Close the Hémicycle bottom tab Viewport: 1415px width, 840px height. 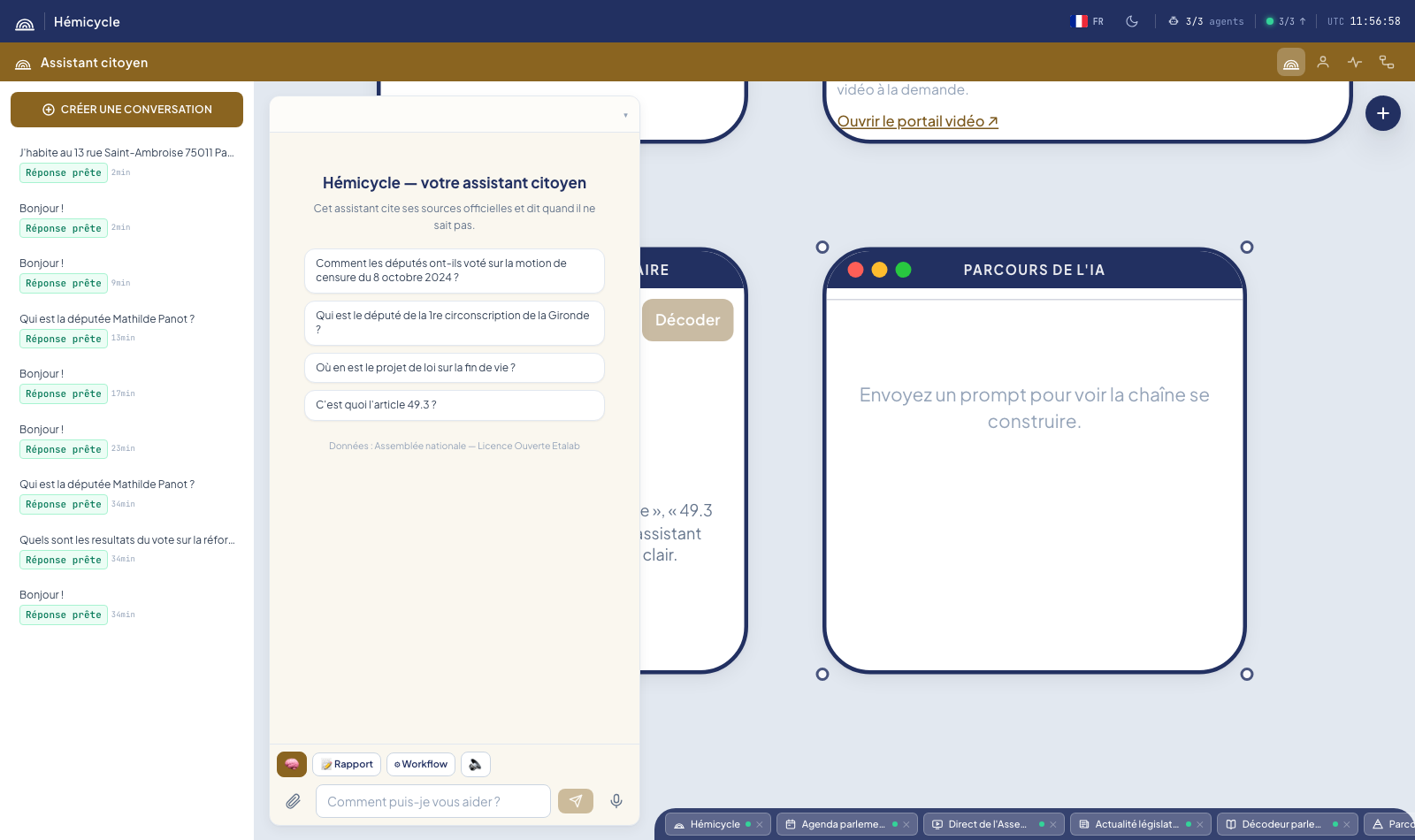click(x=760, y=825)
